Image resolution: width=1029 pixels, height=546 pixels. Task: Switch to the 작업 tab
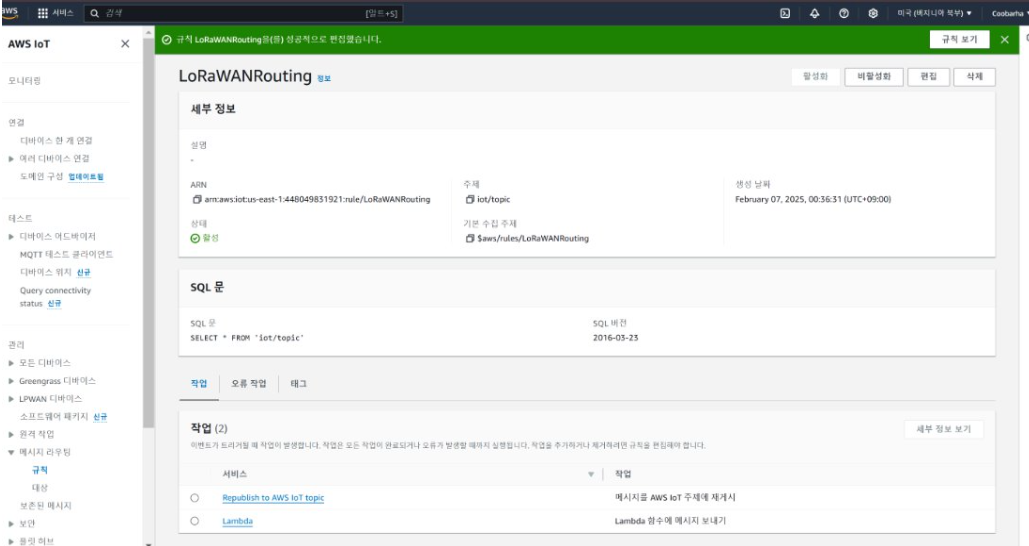(x=199, y=384)
